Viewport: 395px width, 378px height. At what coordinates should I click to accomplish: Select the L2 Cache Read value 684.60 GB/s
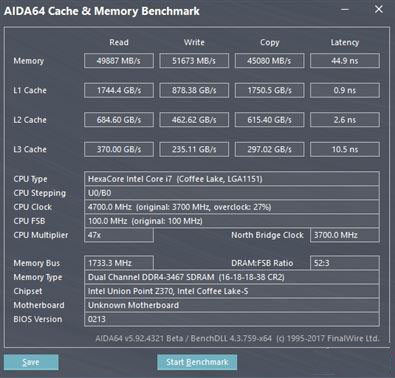pos(119,120)
